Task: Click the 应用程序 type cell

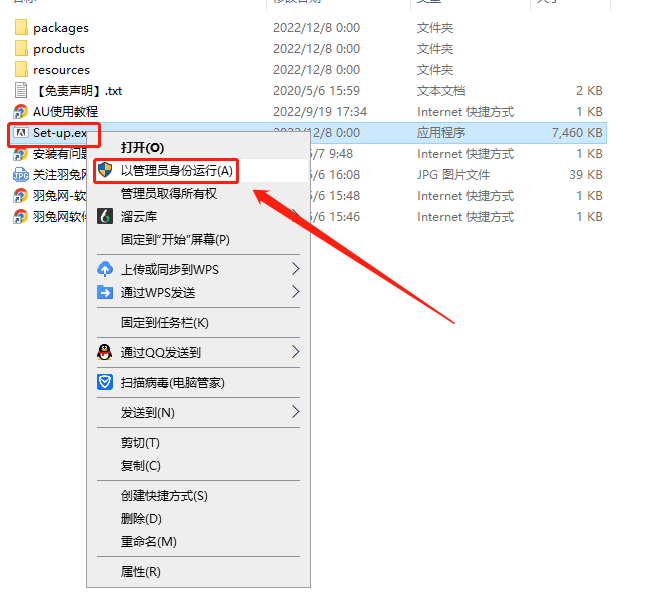Action: coord(441,133)
